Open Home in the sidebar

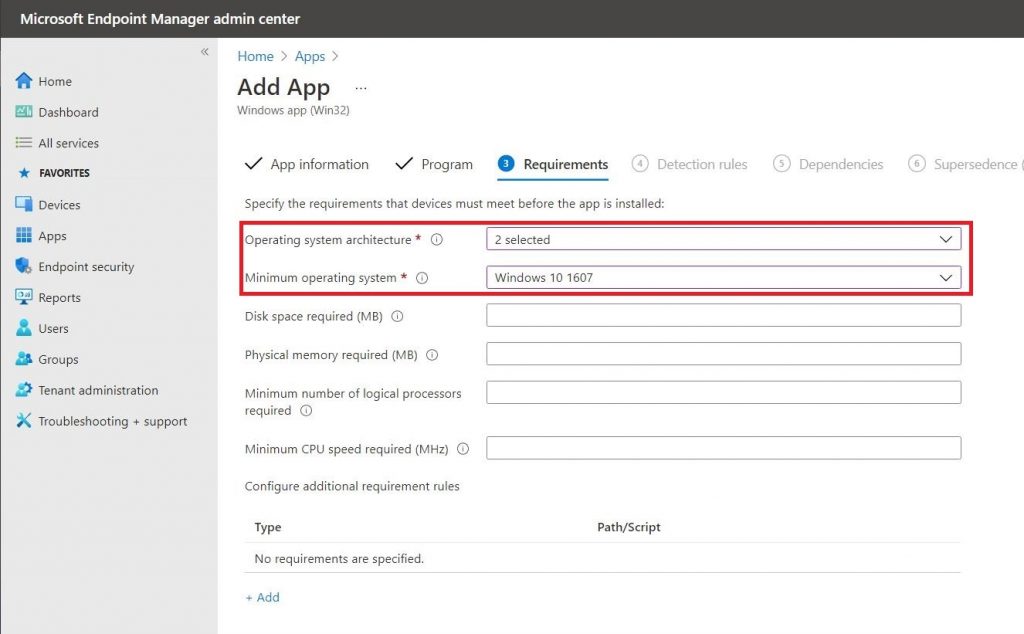tap(55, 82)
